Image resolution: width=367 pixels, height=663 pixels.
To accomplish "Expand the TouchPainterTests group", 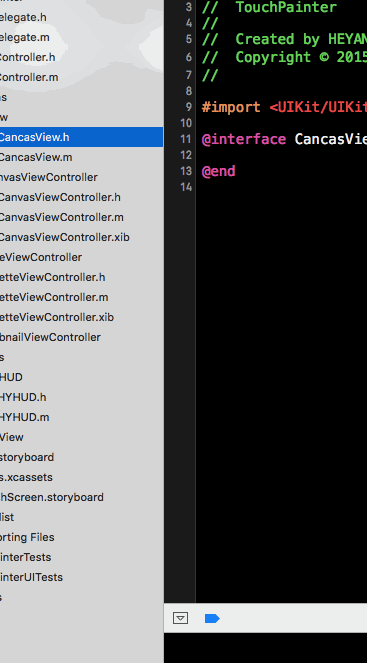I will [x=25, y=557].
